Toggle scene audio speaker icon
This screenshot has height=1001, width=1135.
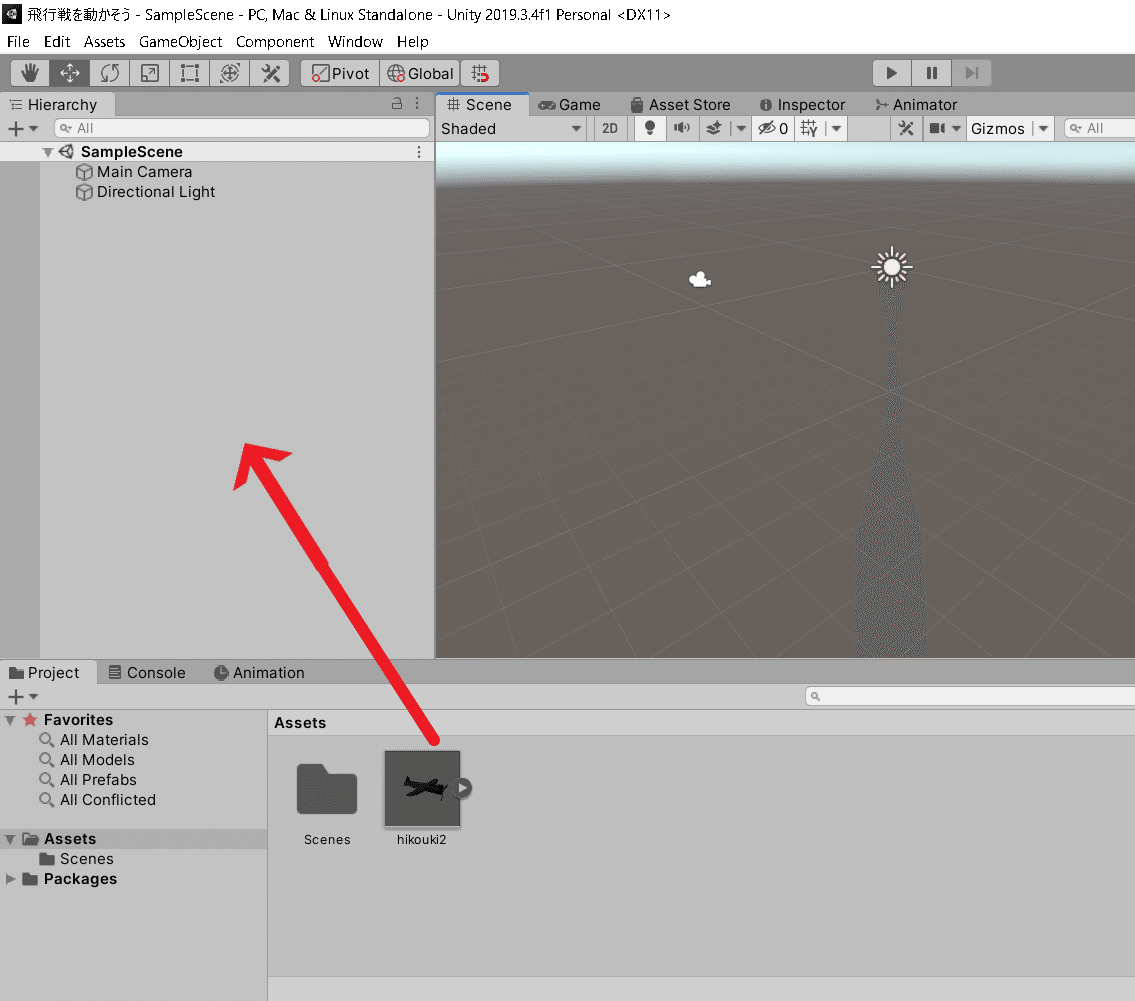tap(682, 129)
